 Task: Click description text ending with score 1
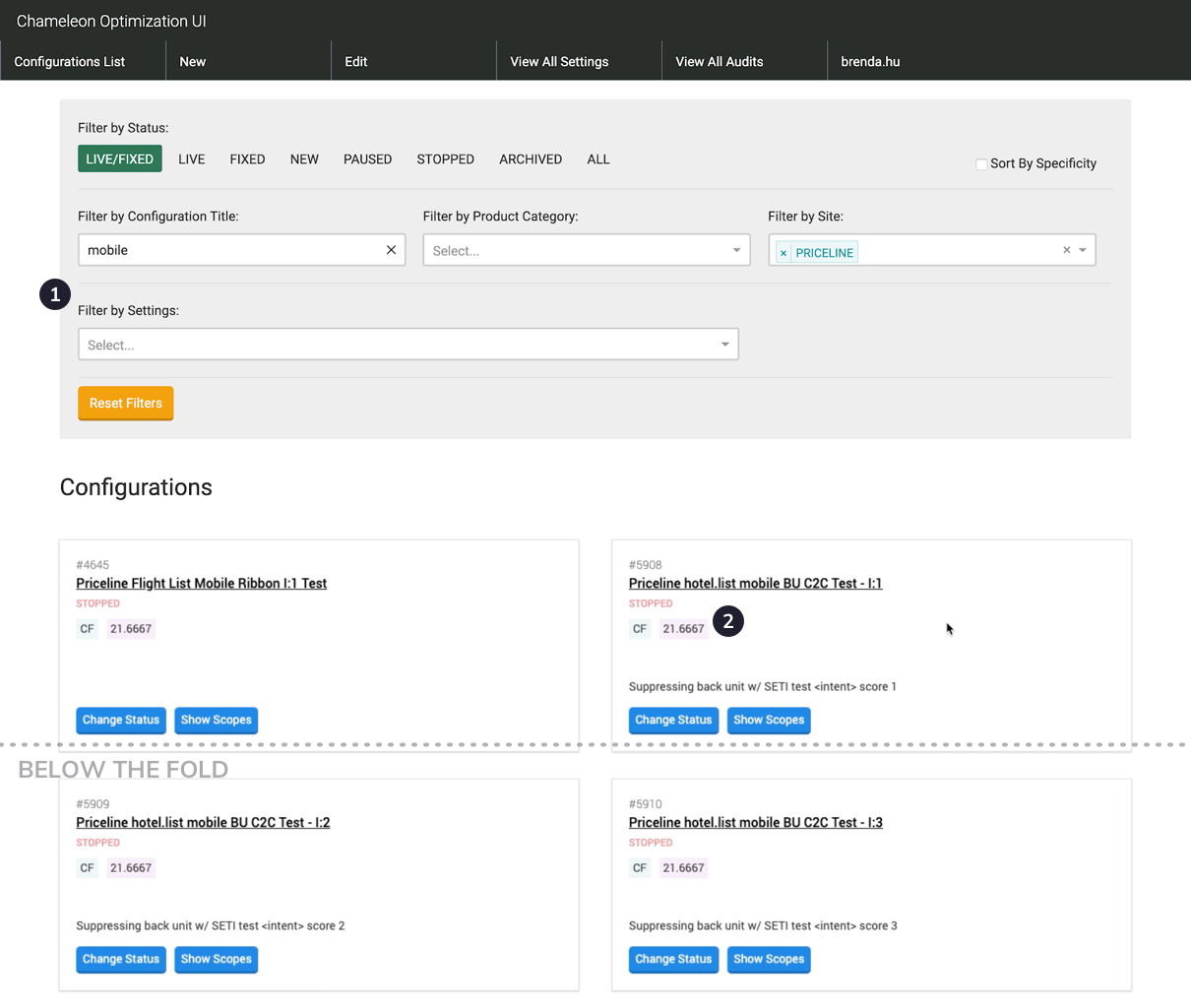click(763, 686)
